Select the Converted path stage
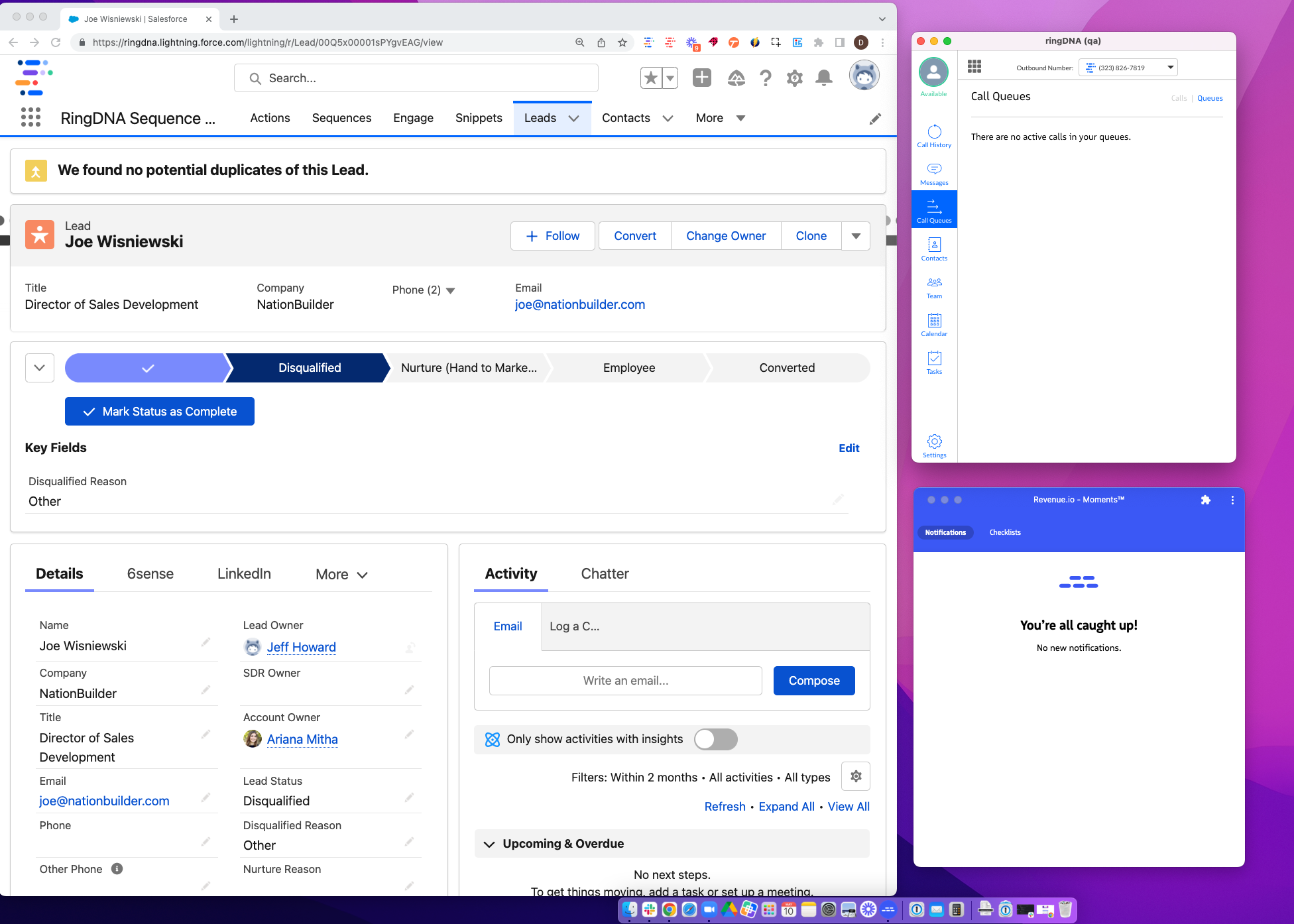This screenshot has width=1294, height=924. coord(787,368)
